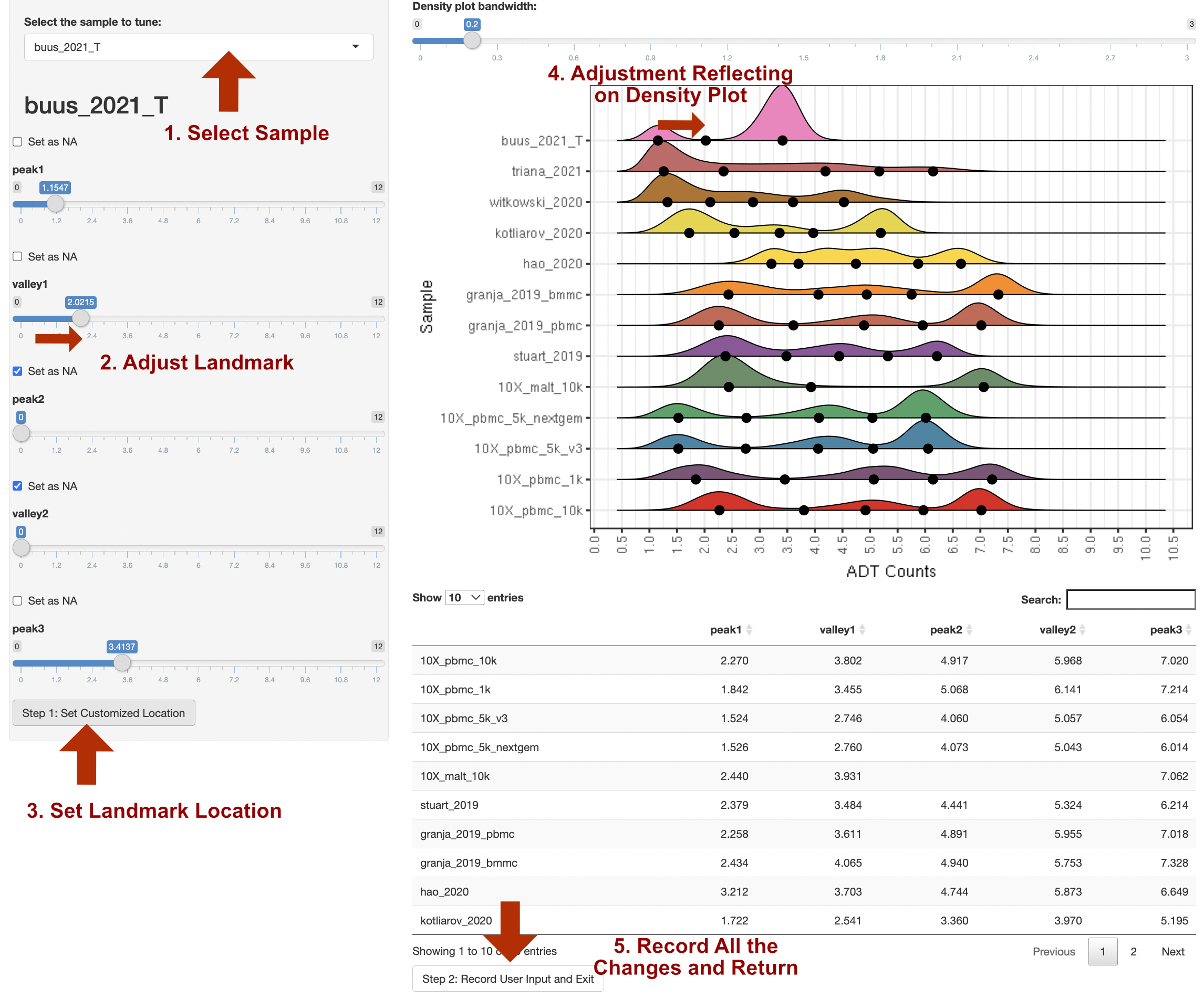Click Next page link
Viewport: 1204px width, 998px height.
(x=1172, y=952)
